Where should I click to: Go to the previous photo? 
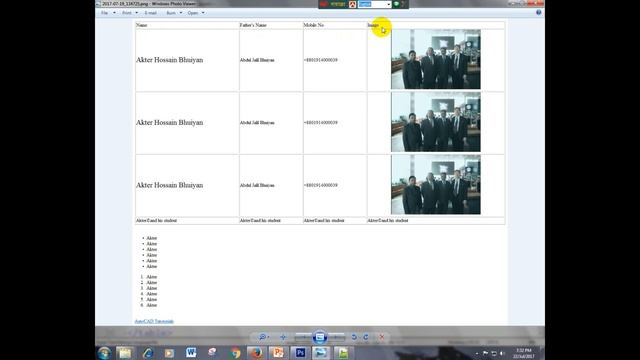(x=303, y=337)
